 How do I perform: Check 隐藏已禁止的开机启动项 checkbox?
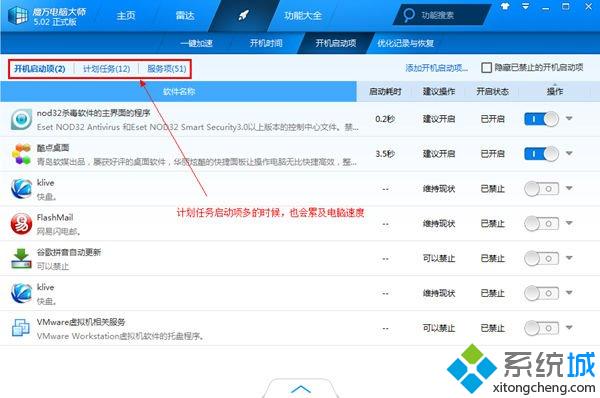click(486, 68)
